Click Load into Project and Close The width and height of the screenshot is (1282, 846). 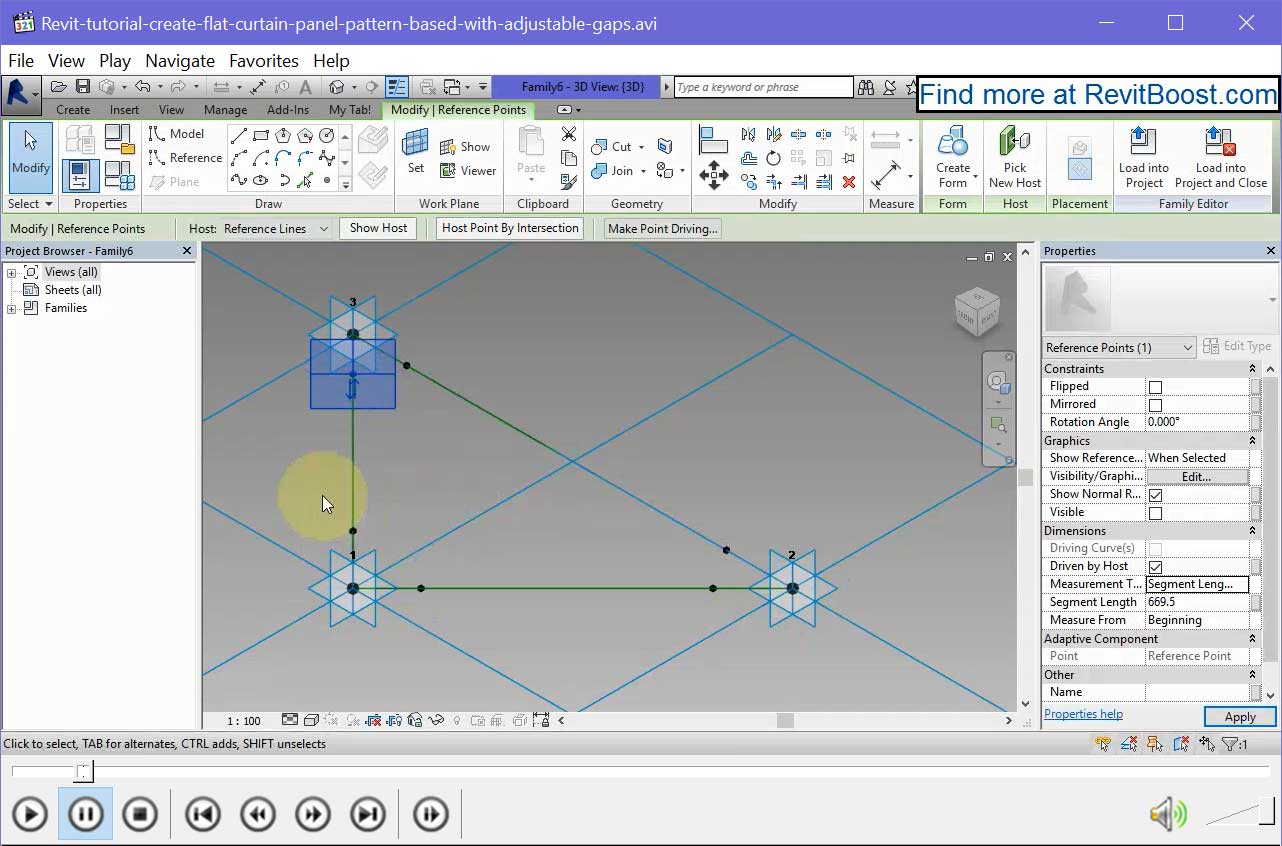pos(1219,157)
